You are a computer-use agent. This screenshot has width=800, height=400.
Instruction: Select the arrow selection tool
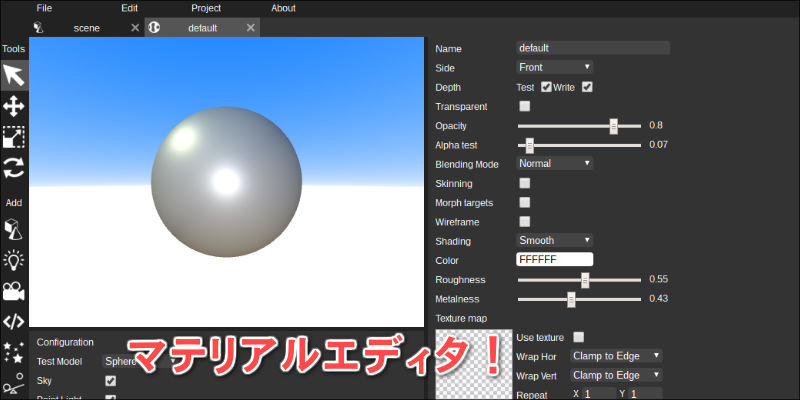coord(14,76)
